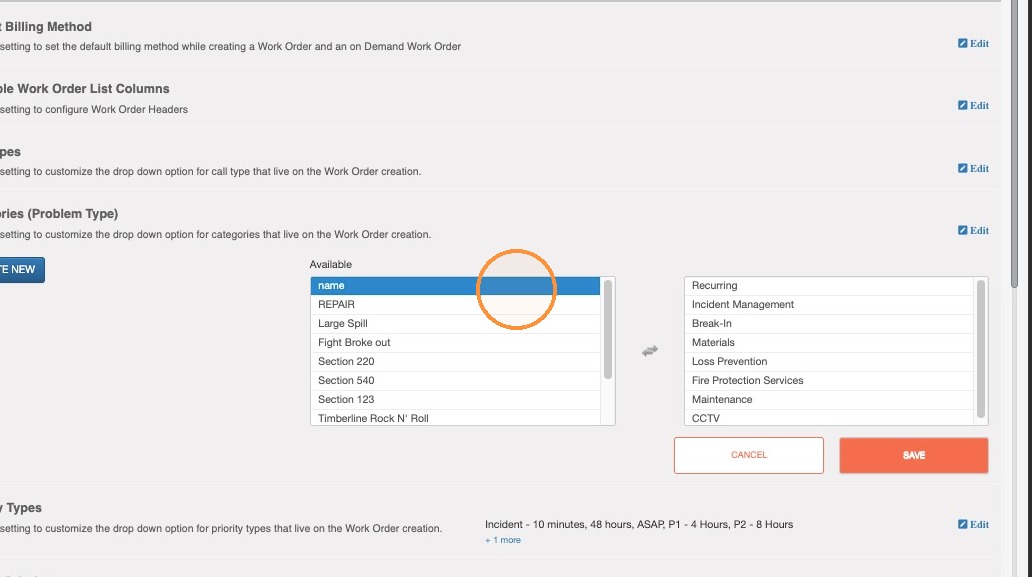Select 'CCTV' in the selected list
This screenshot has height=577, width=1032.
point(829,418)
